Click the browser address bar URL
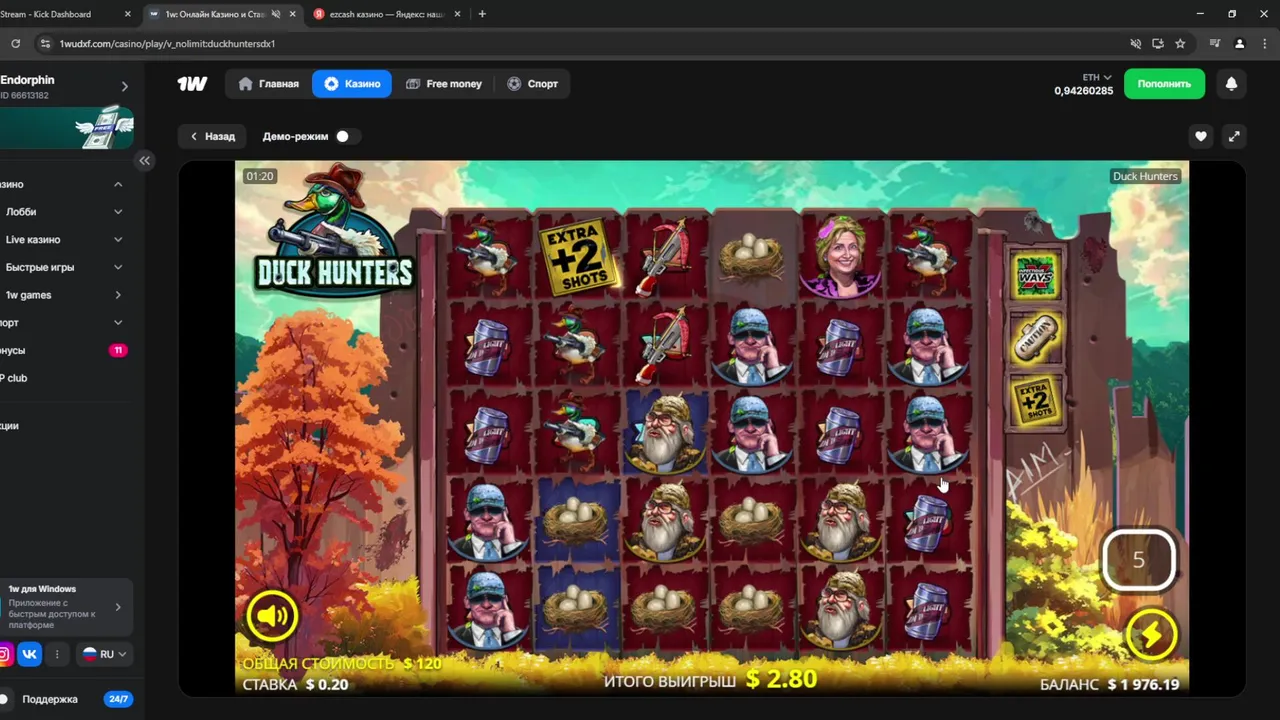The width and height of the screenshot is (1280, 720). [167, 44]
